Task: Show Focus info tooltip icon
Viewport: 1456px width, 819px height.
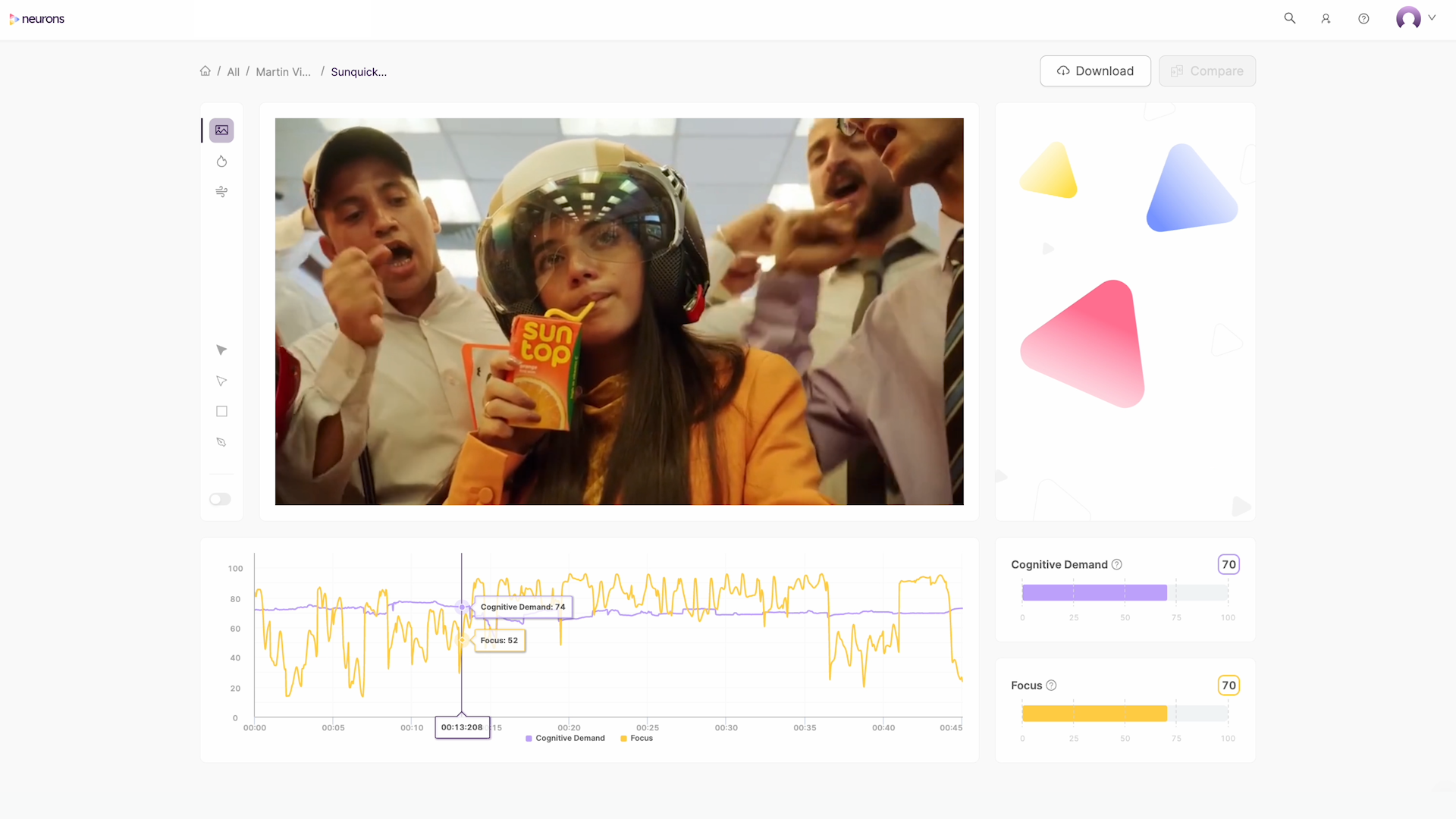Action: pyautogui.click(x=1051, y=686)
